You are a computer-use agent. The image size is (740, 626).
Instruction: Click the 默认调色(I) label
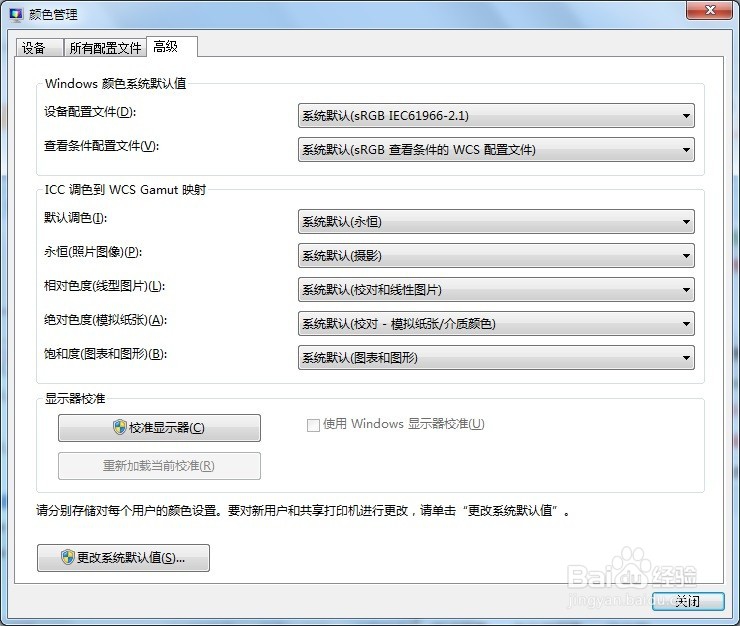[76, 218]
